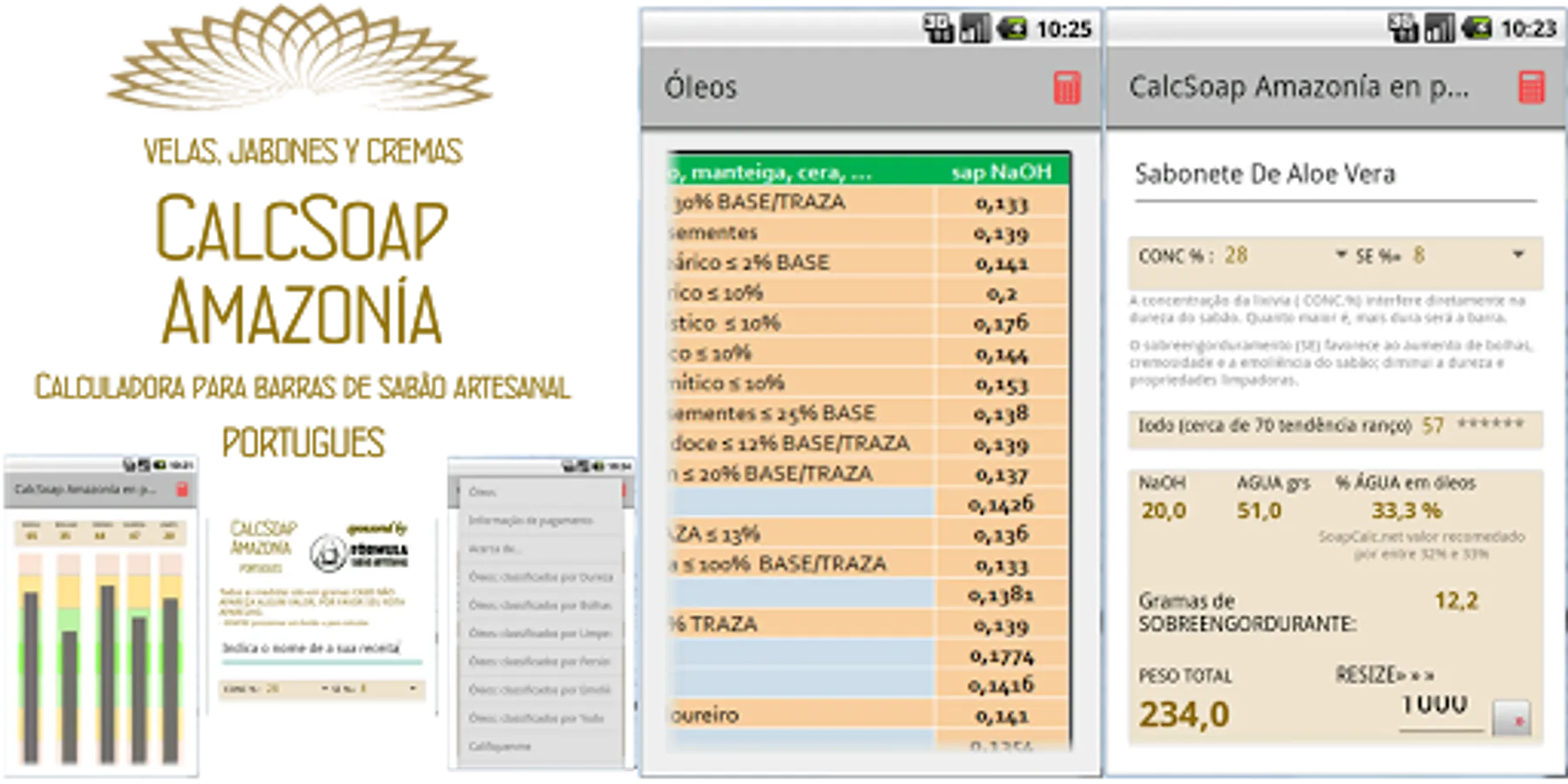Select the 30% BASE/TRAZA oil row
Screen dimensions: 1568x784
point(868,202)
